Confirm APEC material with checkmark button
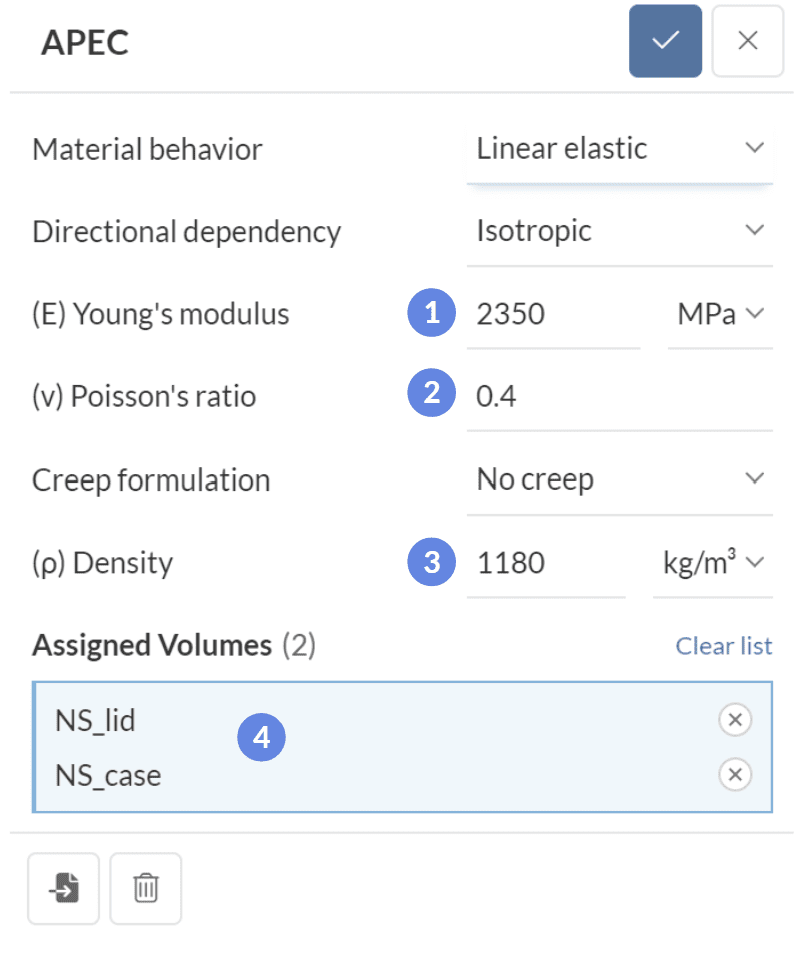Viewport: 808px width, 960px height. point(665,41)
